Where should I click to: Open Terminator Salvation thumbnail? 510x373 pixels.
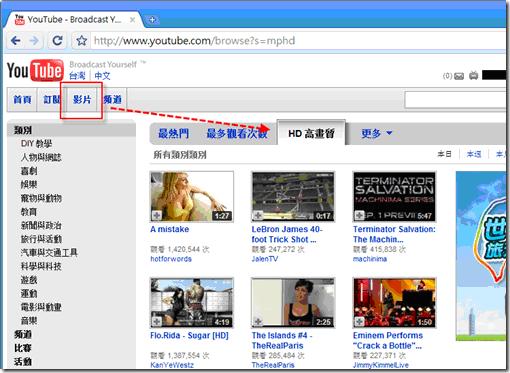pyautogui.click(x=394, y=197)
